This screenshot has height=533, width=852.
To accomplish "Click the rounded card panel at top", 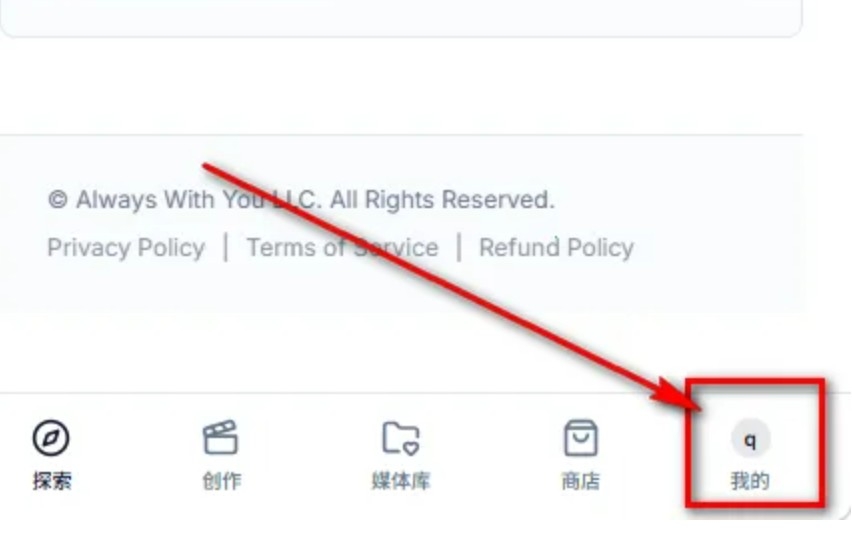I will [x=401, y=18].
